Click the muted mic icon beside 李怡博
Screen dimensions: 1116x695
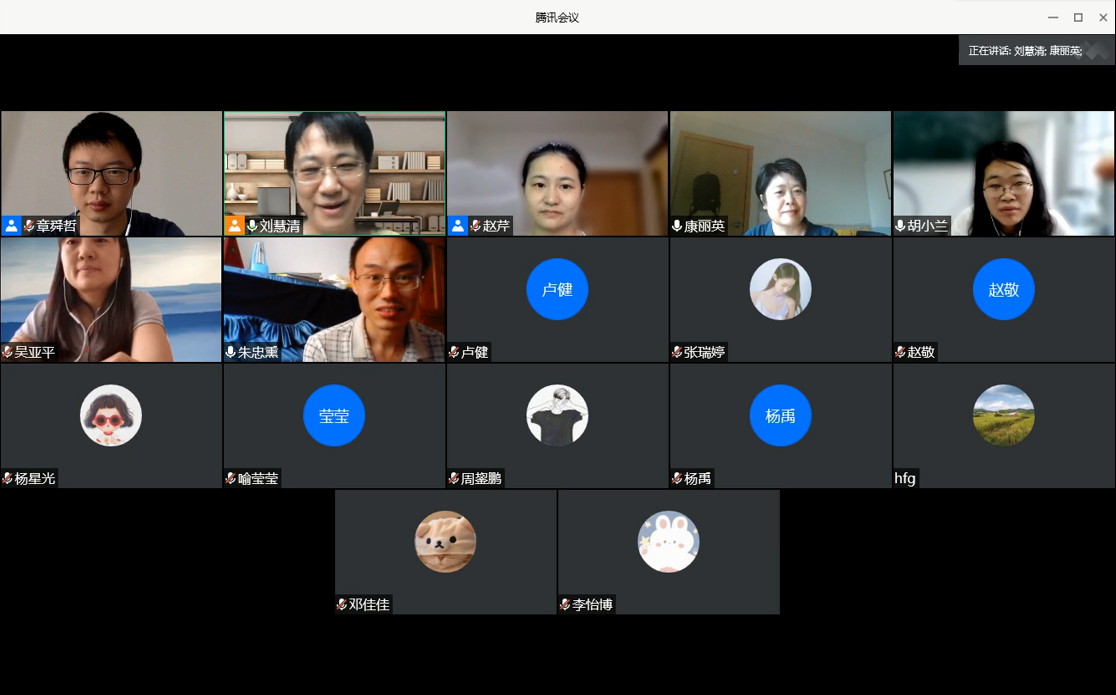pyautogui.click(x=565, y=604)
